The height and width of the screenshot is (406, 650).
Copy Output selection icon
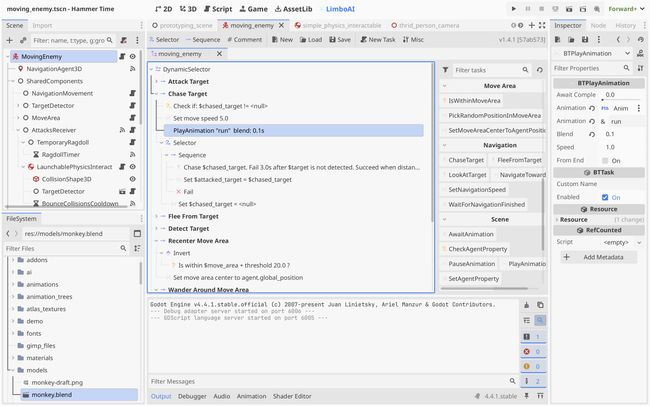(x=540, y=305)
